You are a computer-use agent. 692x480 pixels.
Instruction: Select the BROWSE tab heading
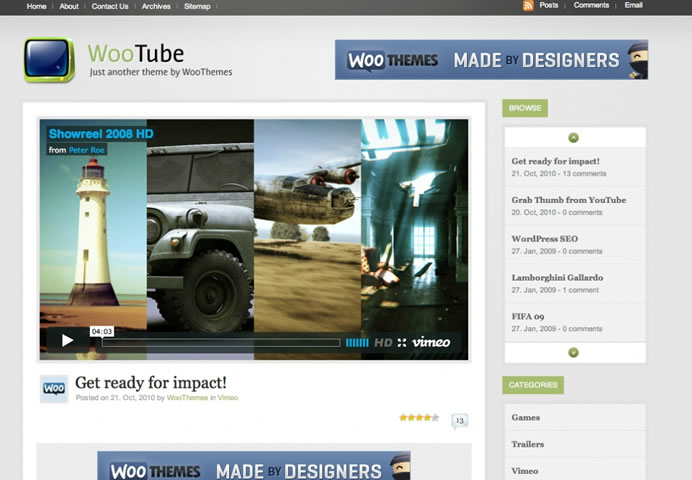[x=525, y=108]
